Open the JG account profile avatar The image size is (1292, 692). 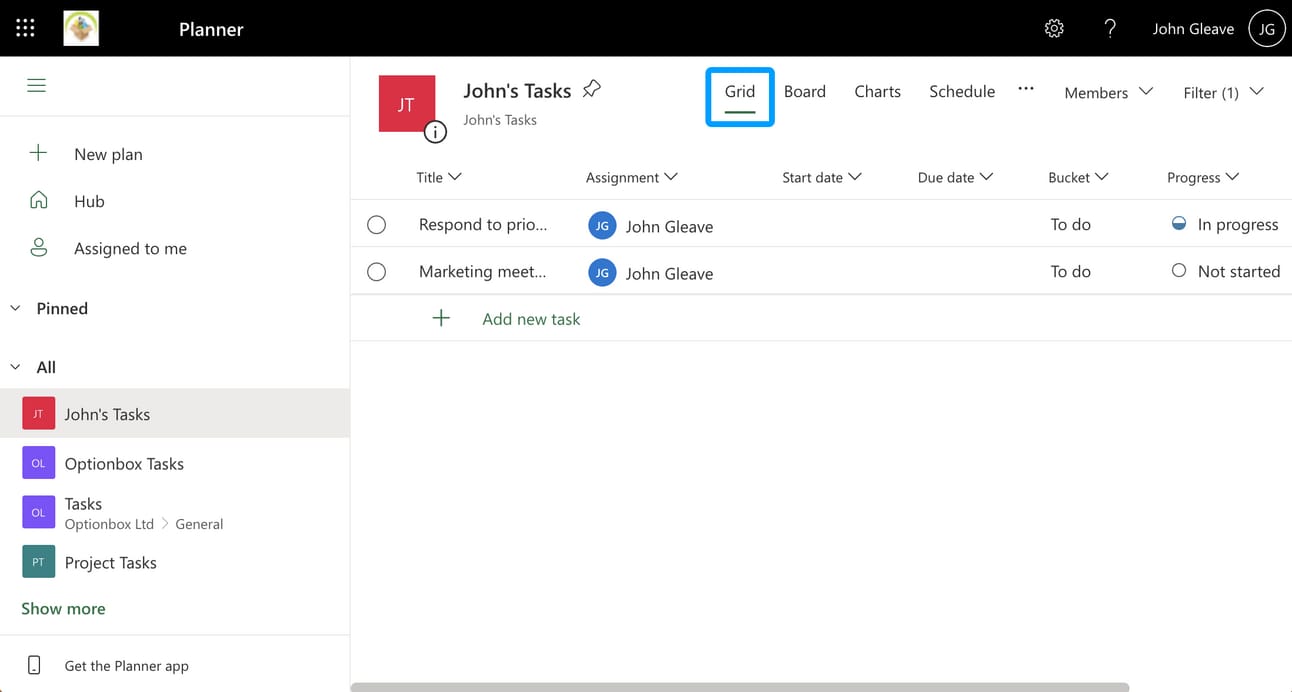pos(1267,29)
